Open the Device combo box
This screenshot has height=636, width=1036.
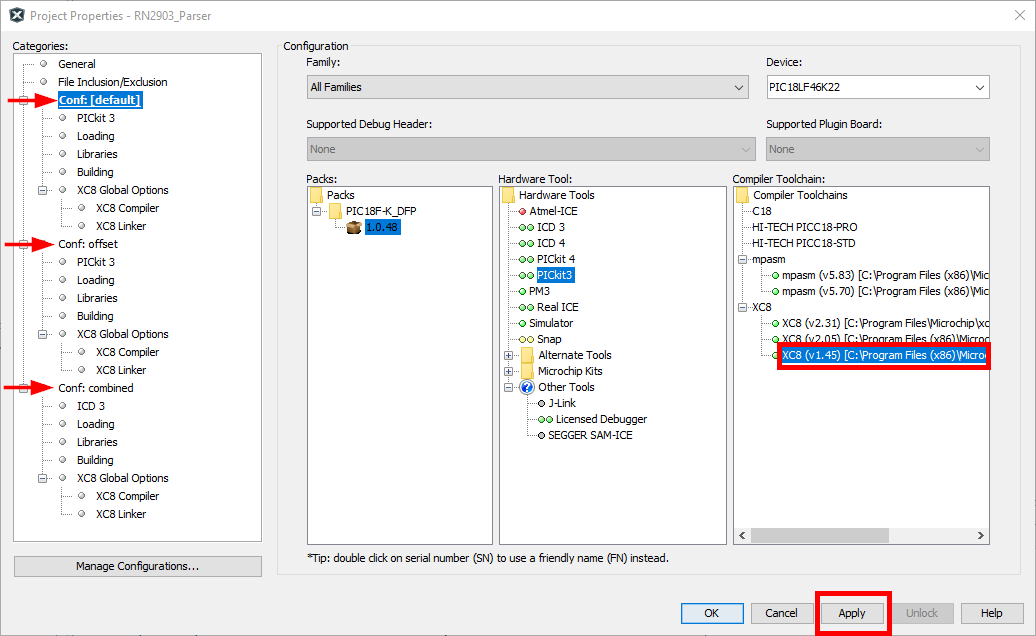[878, 87]
